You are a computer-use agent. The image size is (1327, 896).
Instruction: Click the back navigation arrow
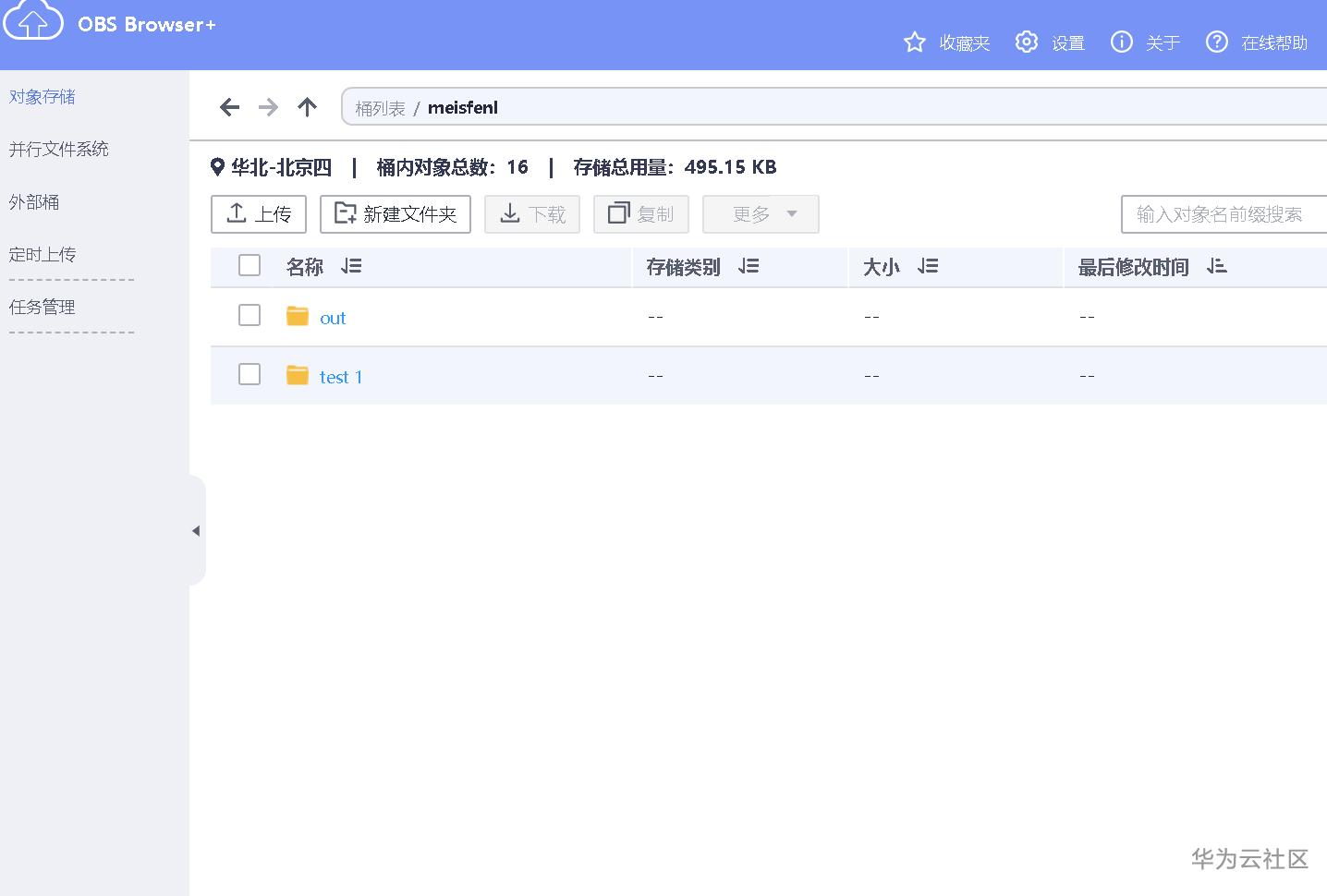point(229,107)
